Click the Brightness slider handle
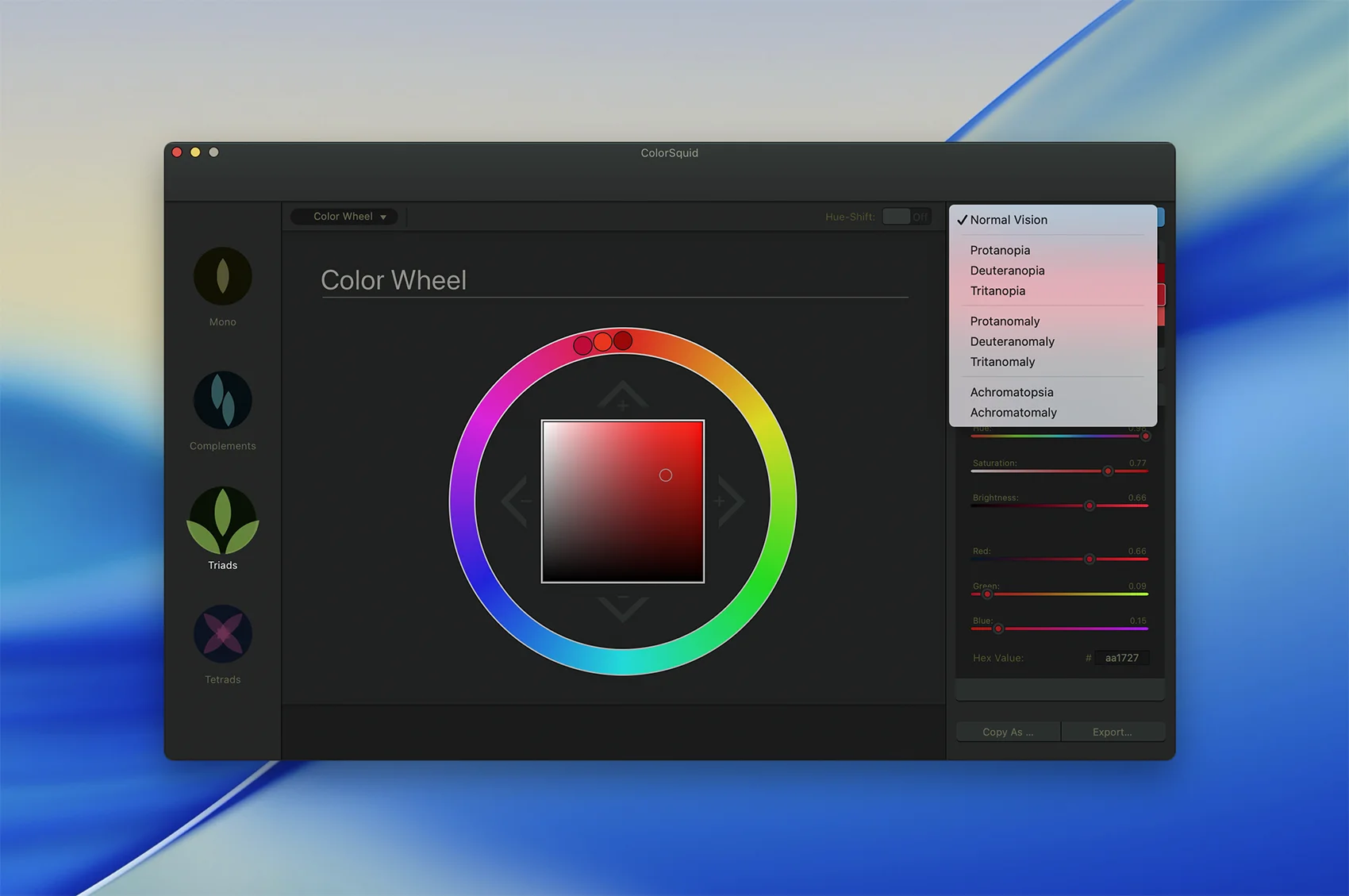1349x896 pixels. [x=1090, y=506]
